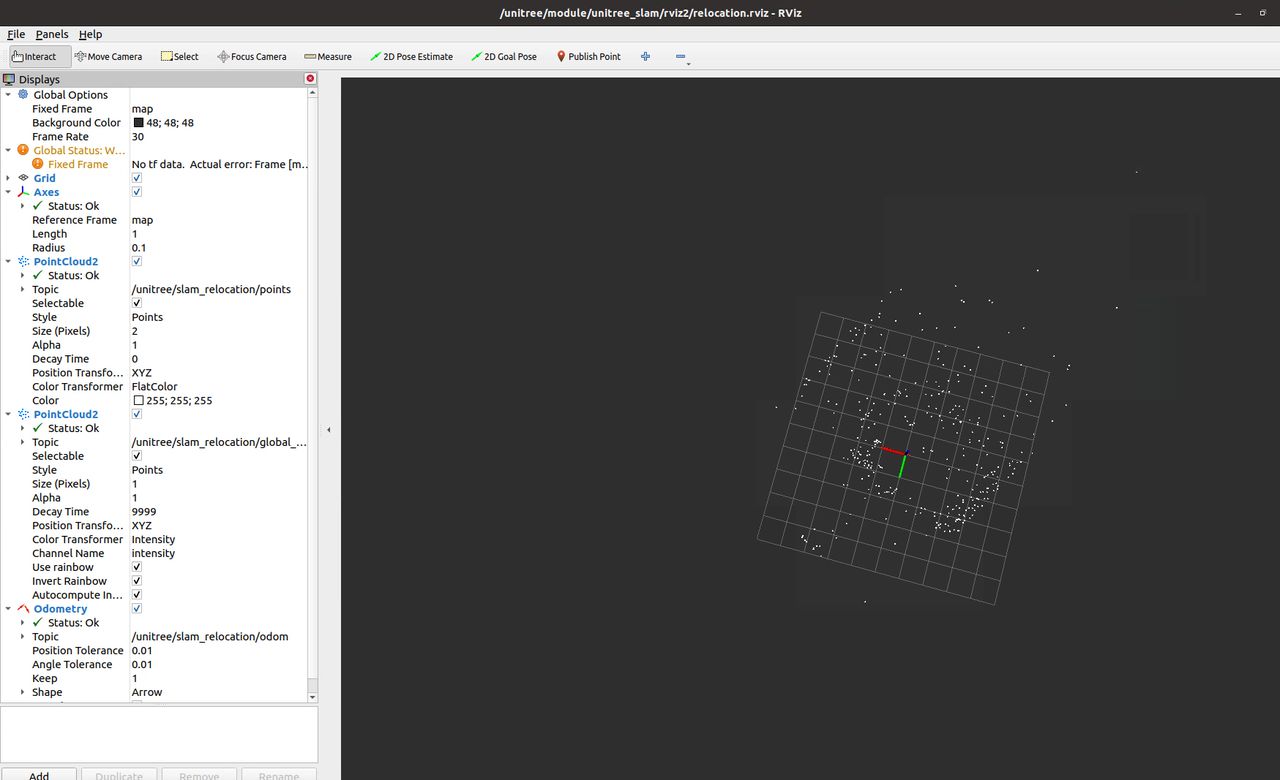Activate the Focus Camera tool
The height and width of the screenshot is (780, 1280).
coord(252,57)
